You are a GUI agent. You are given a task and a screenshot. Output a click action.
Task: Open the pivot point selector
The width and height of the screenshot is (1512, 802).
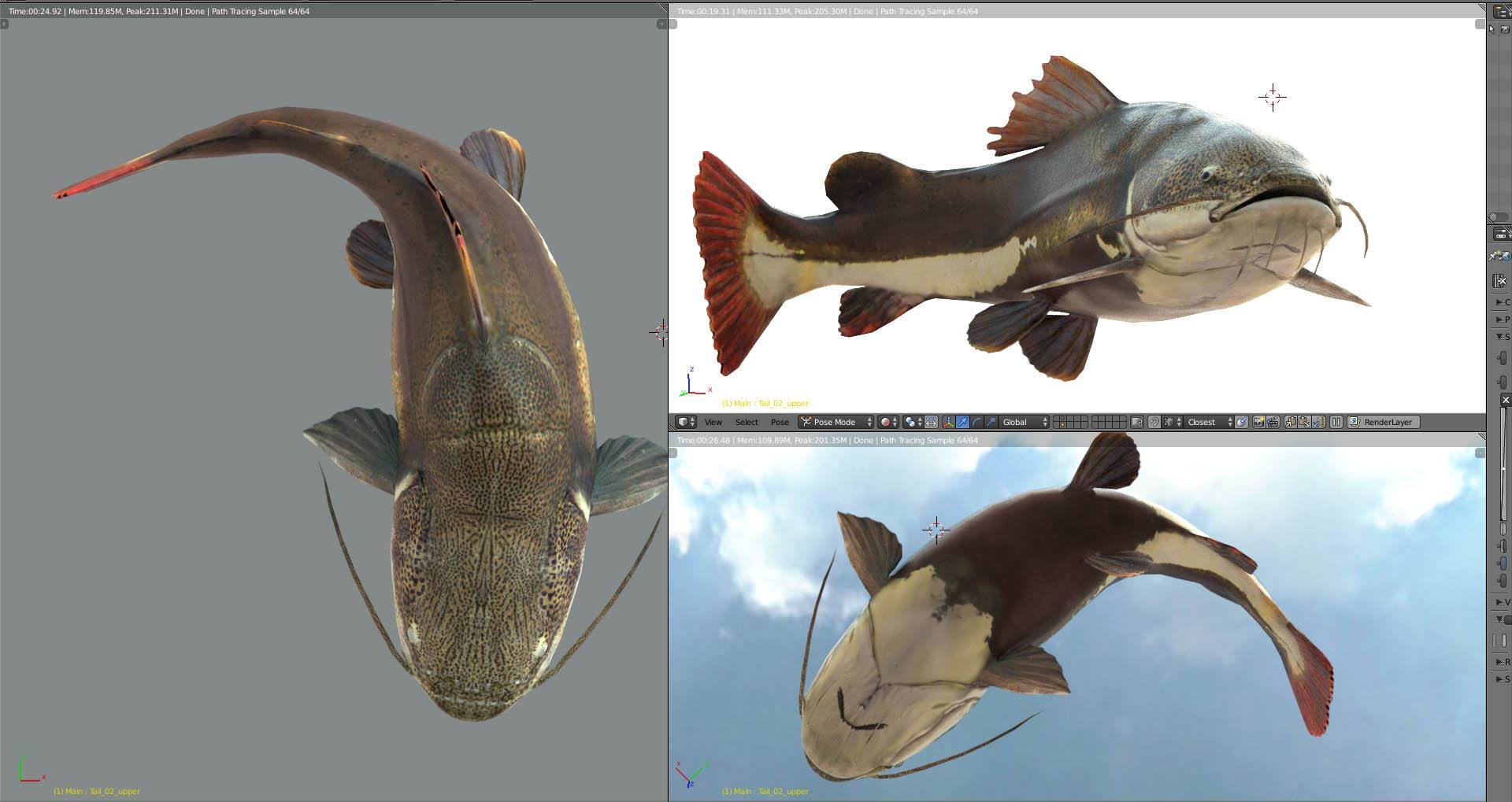tap(913, 422)
